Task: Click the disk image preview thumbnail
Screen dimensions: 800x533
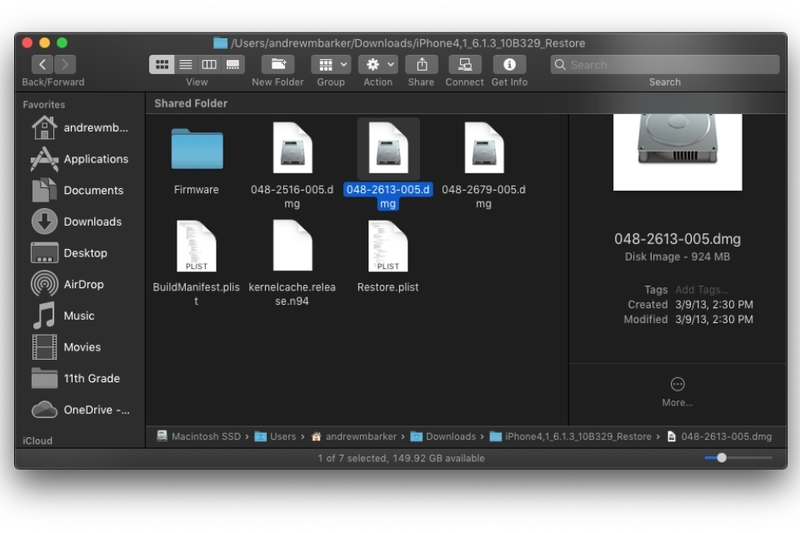Action: point(678,152)
